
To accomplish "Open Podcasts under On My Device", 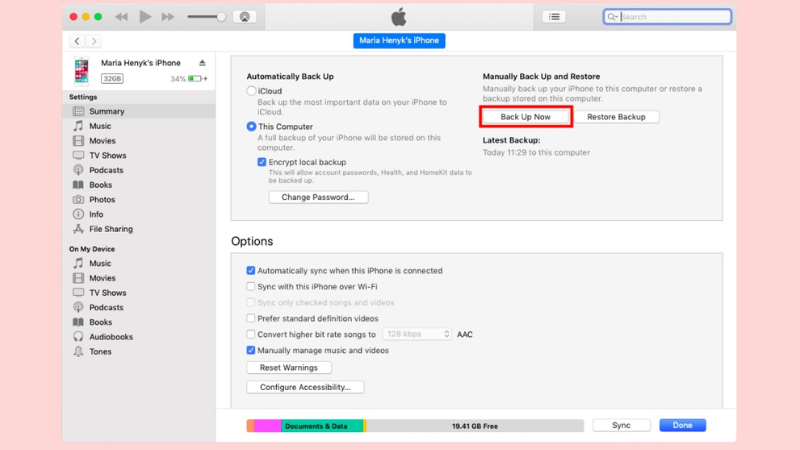I will [139, 308].
